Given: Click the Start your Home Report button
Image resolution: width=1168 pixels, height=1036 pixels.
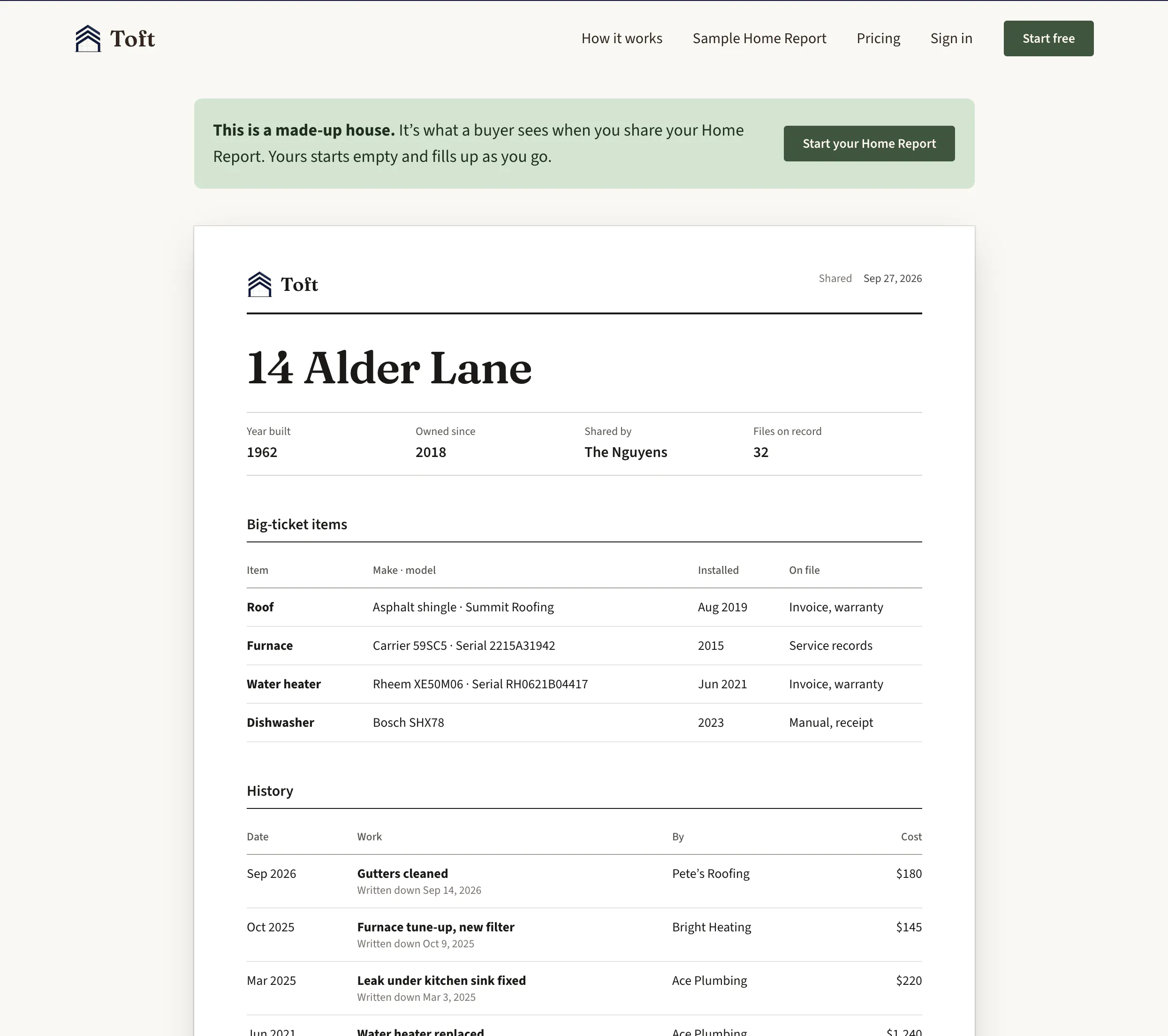Looking at the screenshot, I should tap(869, 144).
